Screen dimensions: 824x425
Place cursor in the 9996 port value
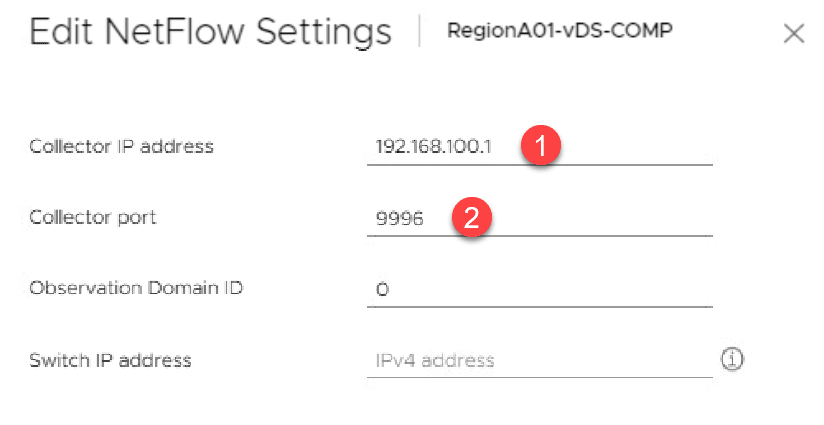tap(399, 218)
